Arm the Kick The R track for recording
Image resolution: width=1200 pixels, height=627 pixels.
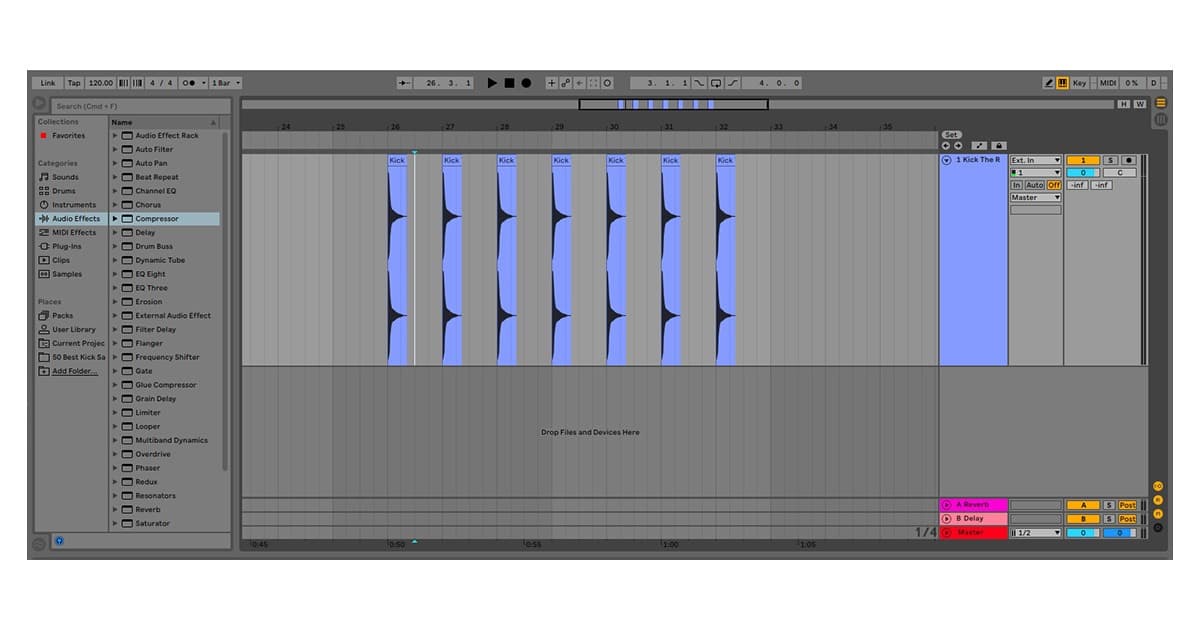[1127, 160]
